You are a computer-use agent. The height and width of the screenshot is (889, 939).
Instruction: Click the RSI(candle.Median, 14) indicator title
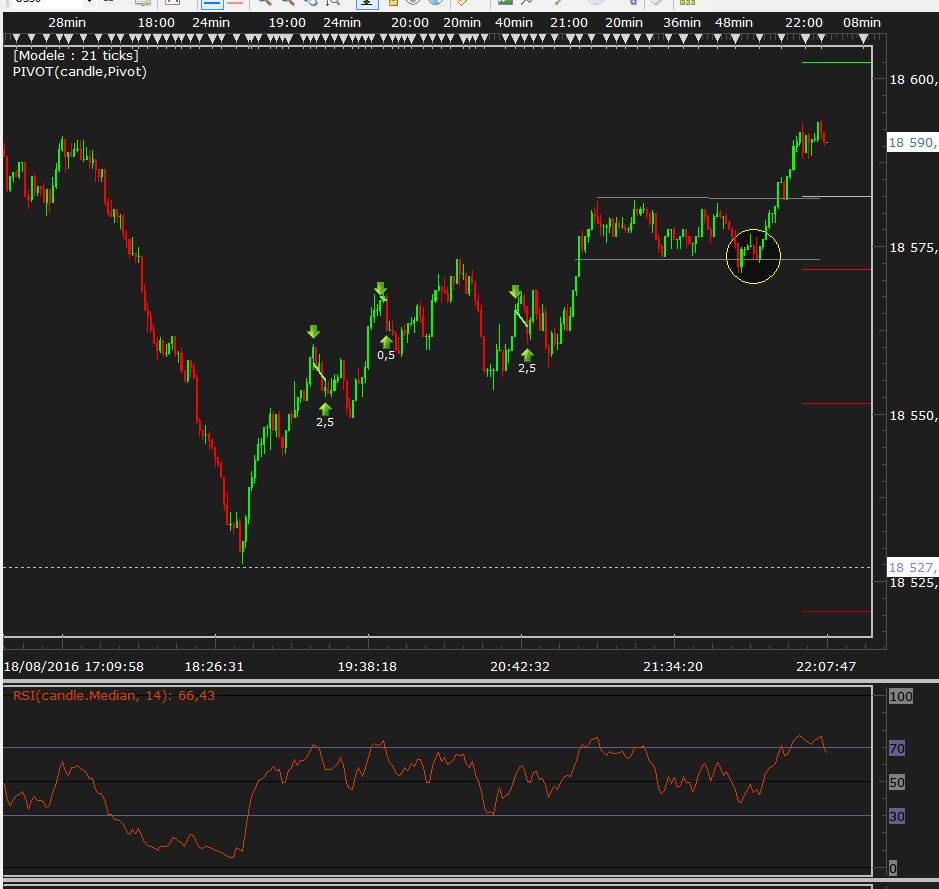click(x=113, y=696)
